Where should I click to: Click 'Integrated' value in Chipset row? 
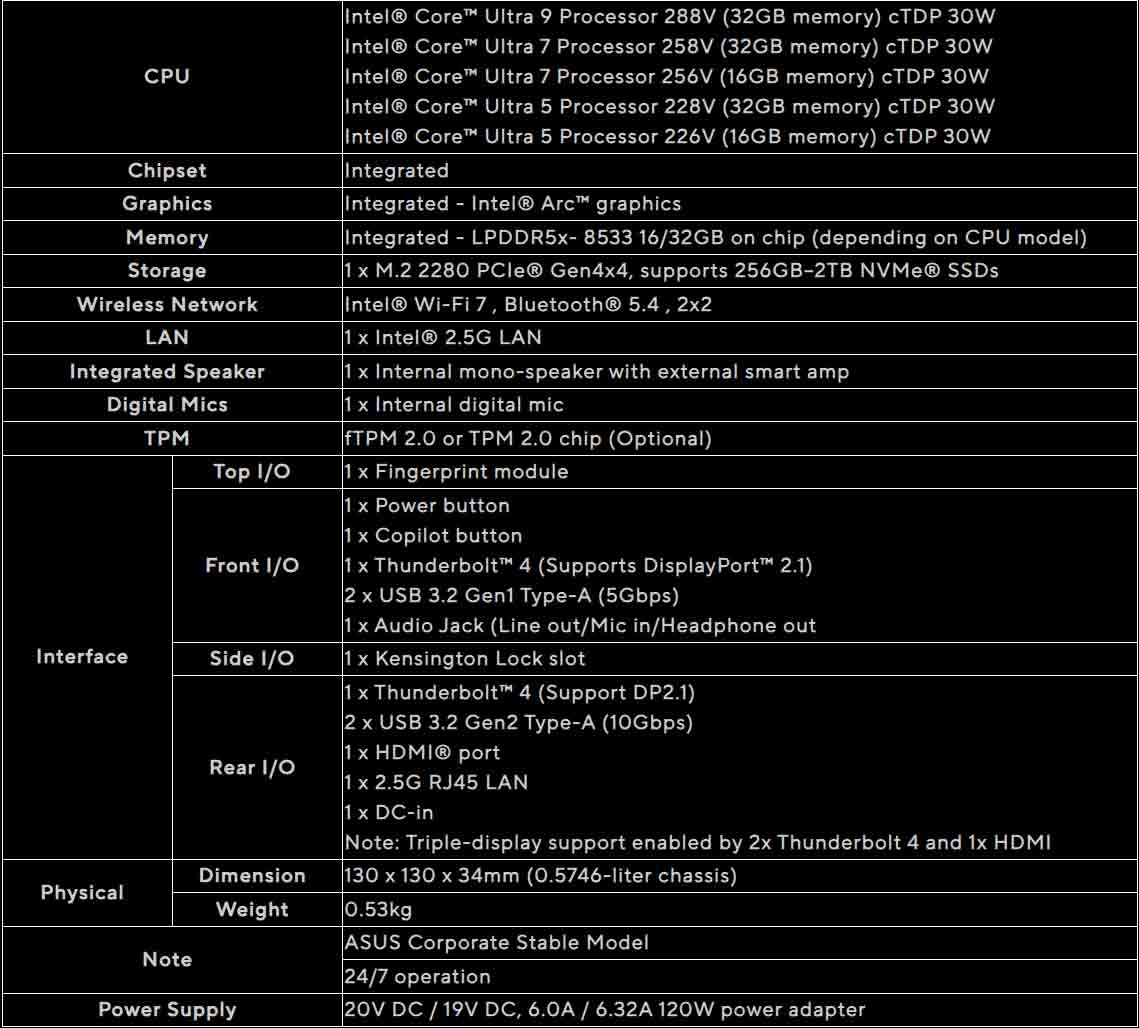tap(397, 171)
